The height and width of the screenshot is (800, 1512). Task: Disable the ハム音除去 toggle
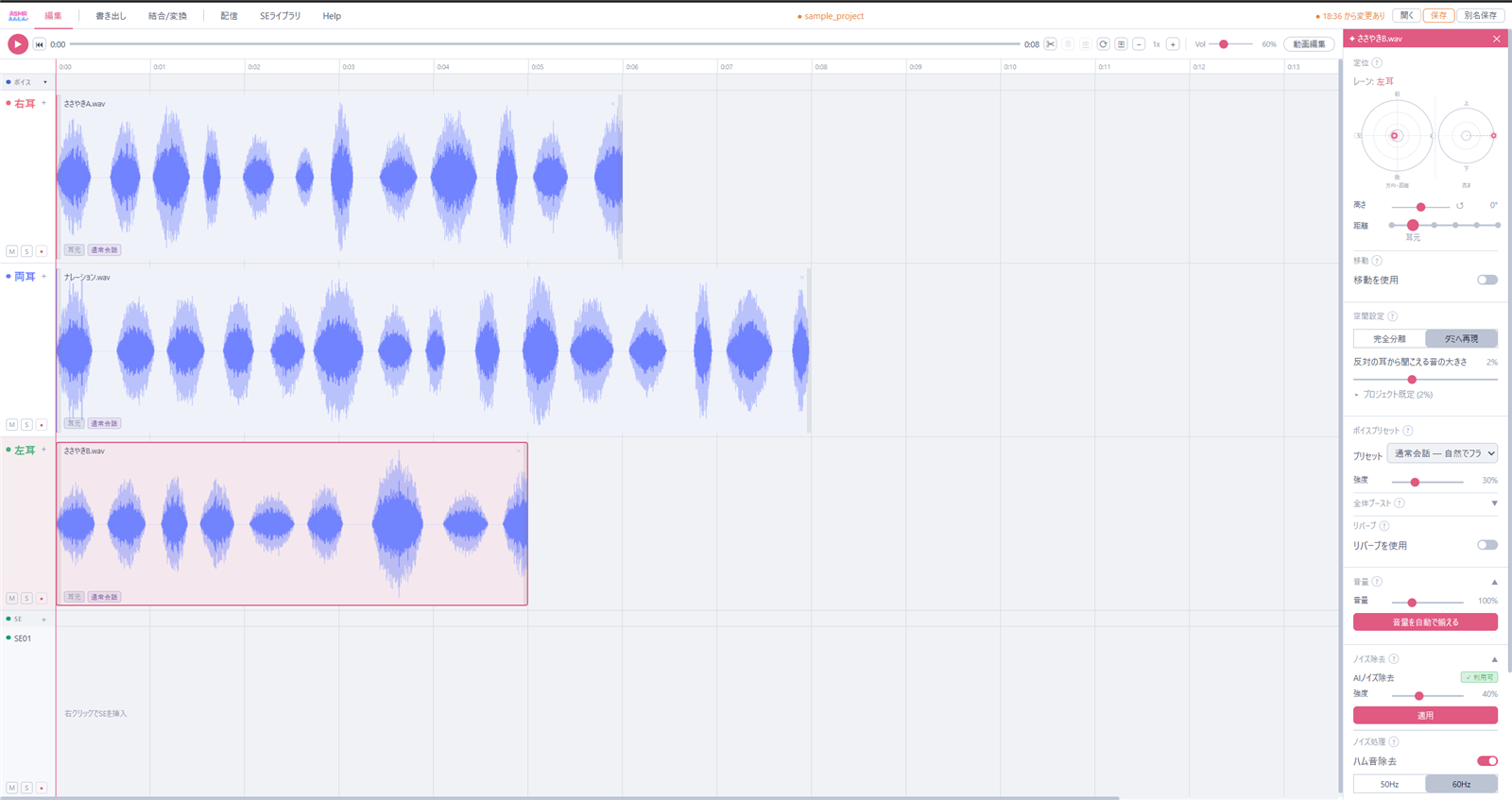1487,761
